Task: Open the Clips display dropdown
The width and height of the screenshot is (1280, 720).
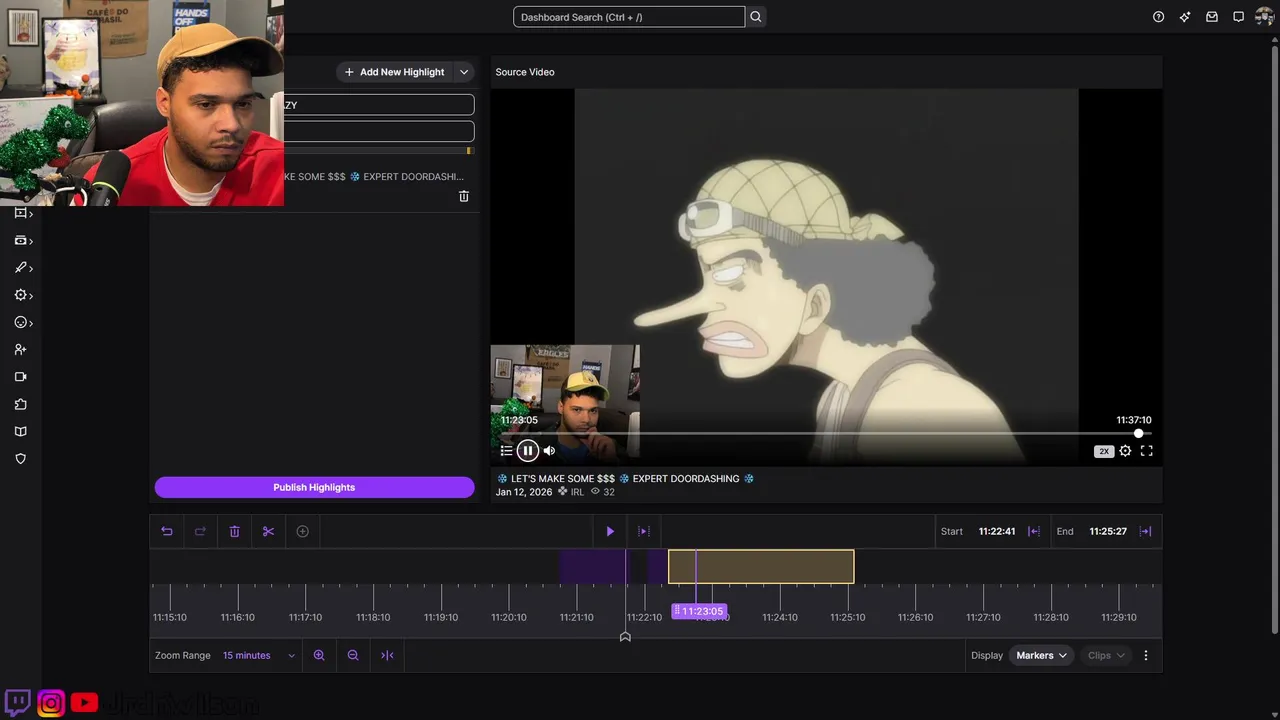Action: [x=1106, y=655]
